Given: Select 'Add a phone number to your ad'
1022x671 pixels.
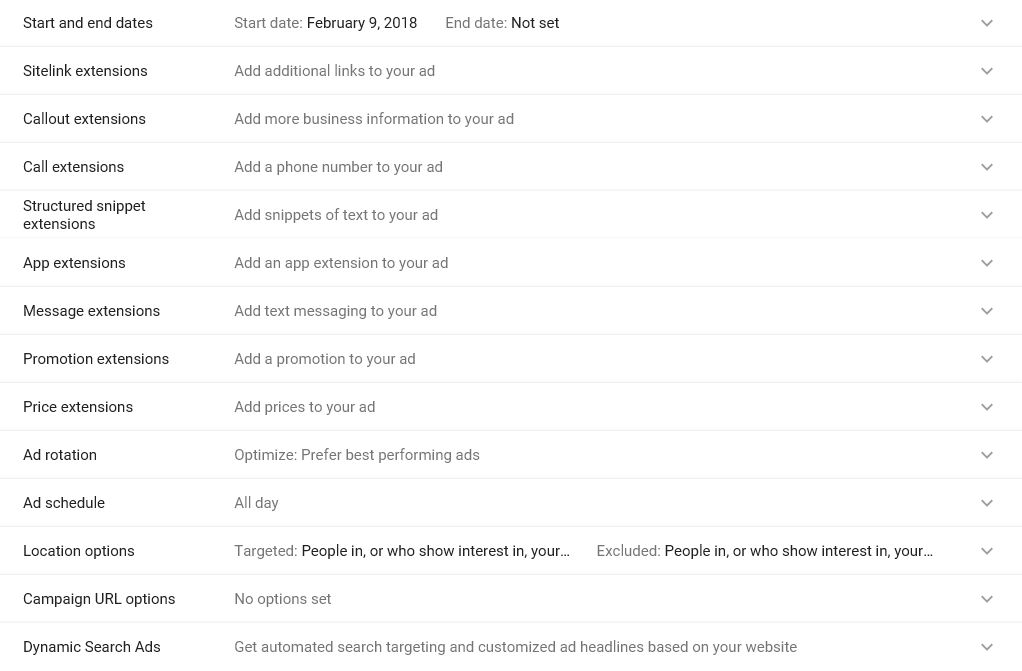Looking at the screenshot, I should (338, 167).
